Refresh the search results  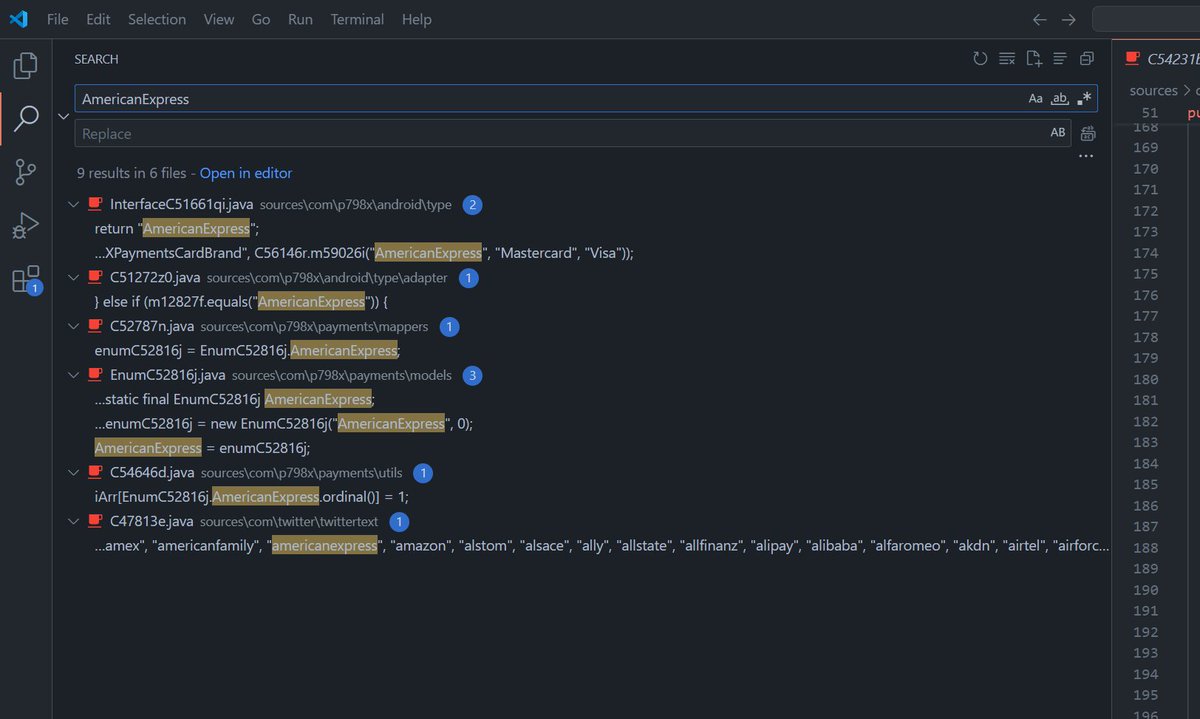pos(981,59)
